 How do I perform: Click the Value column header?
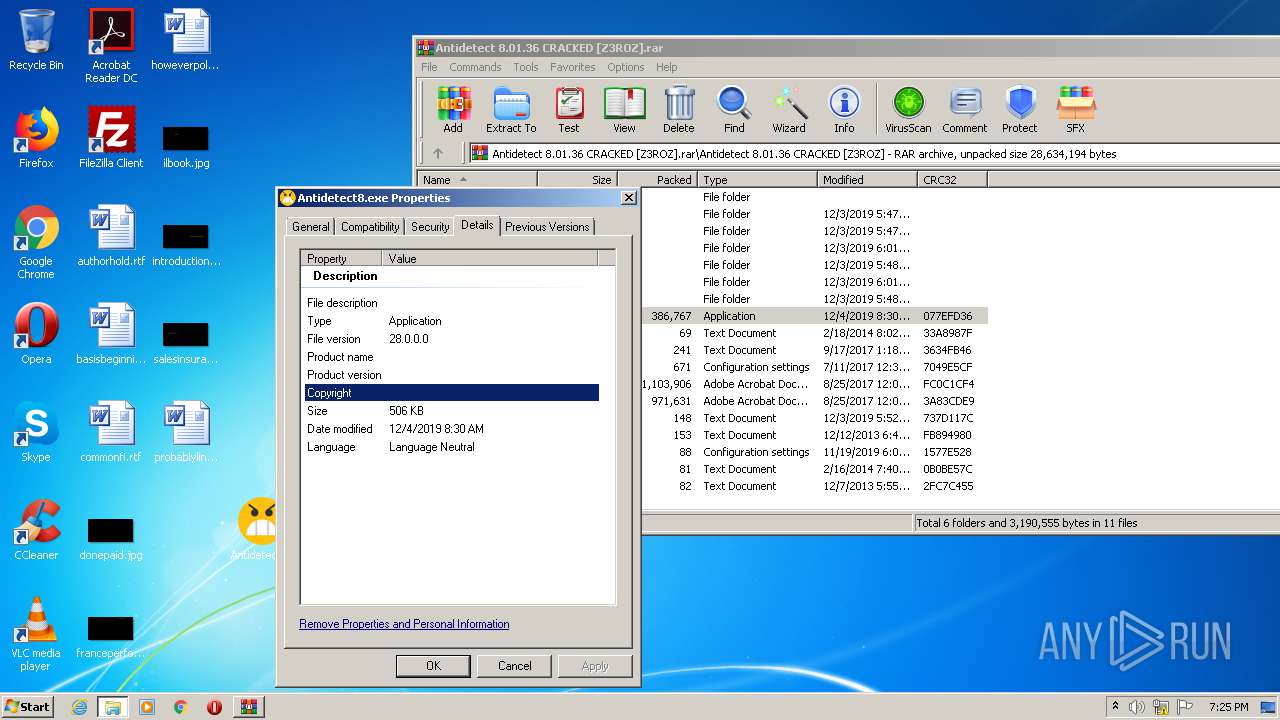(x=490, y=259)
